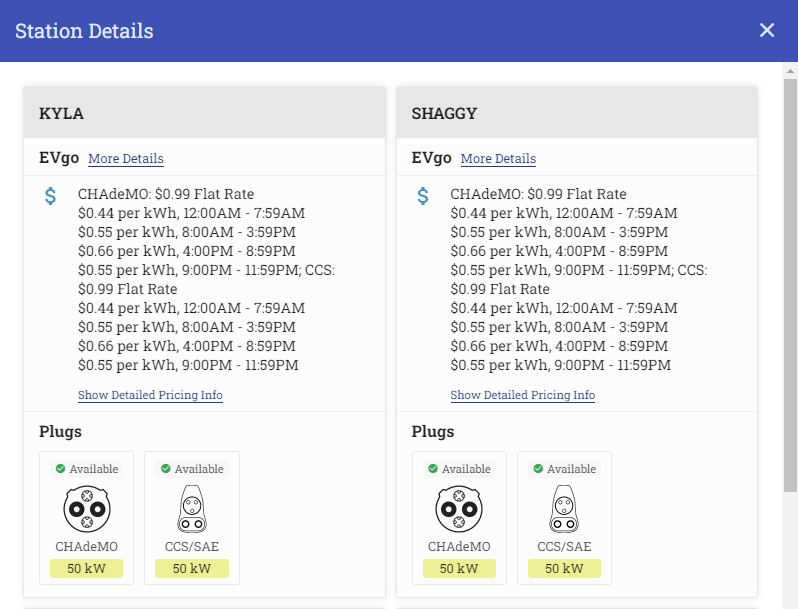Click green Available checkmark on KYLA CHAdeMO
Viewport: 798px width, 609px height.
point(61,469)
